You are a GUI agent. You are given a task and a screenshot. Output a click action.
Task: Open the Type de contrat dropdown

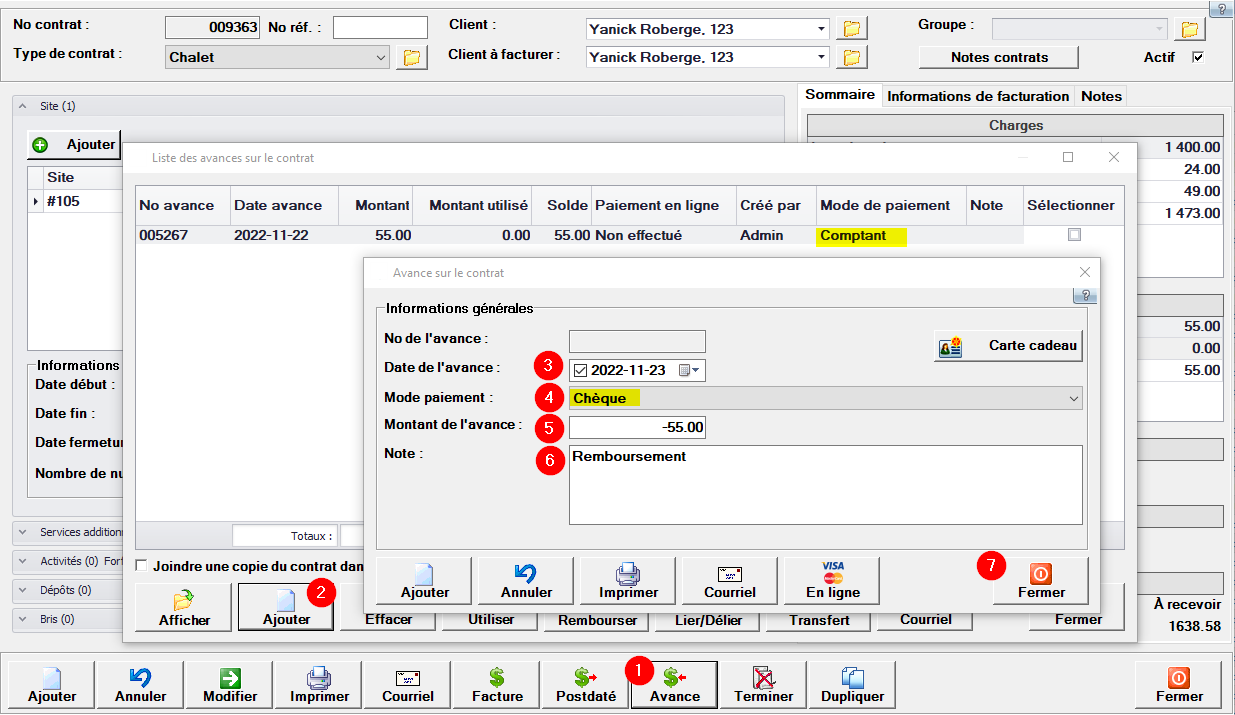(x=380, y=58)
